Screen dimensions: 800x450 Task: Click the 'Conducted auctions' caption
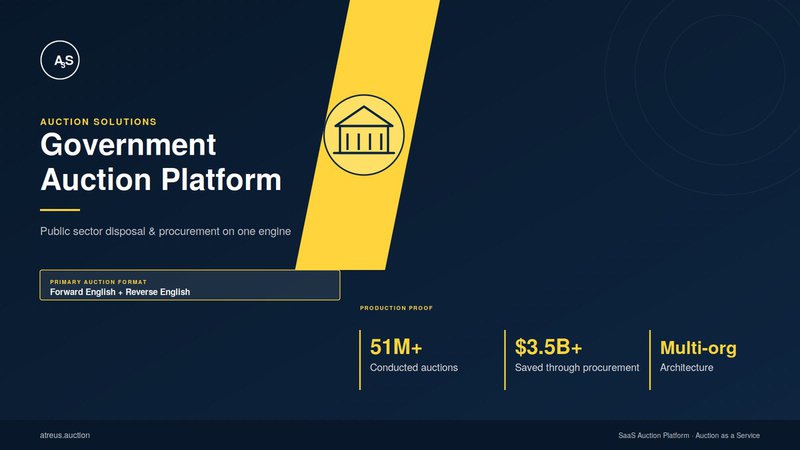tap(414, 367)
